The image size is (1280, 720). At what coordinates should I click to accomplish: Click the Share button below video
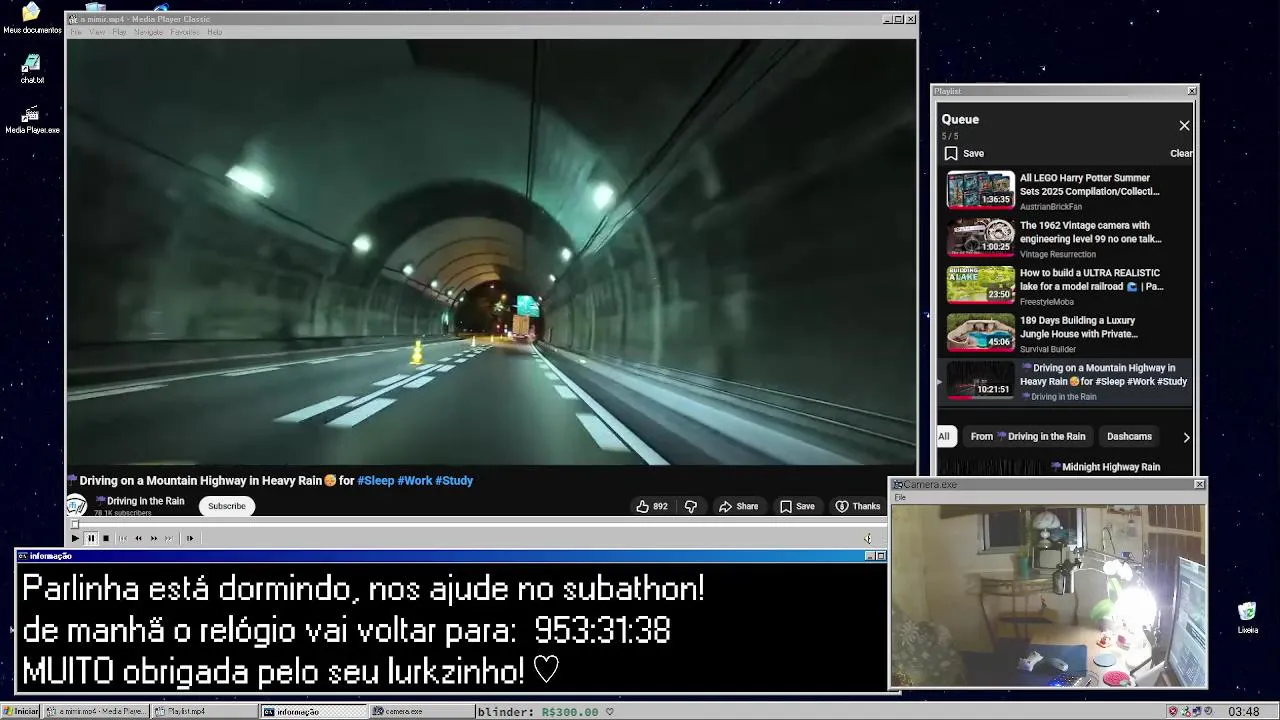[x=738, y=506]
